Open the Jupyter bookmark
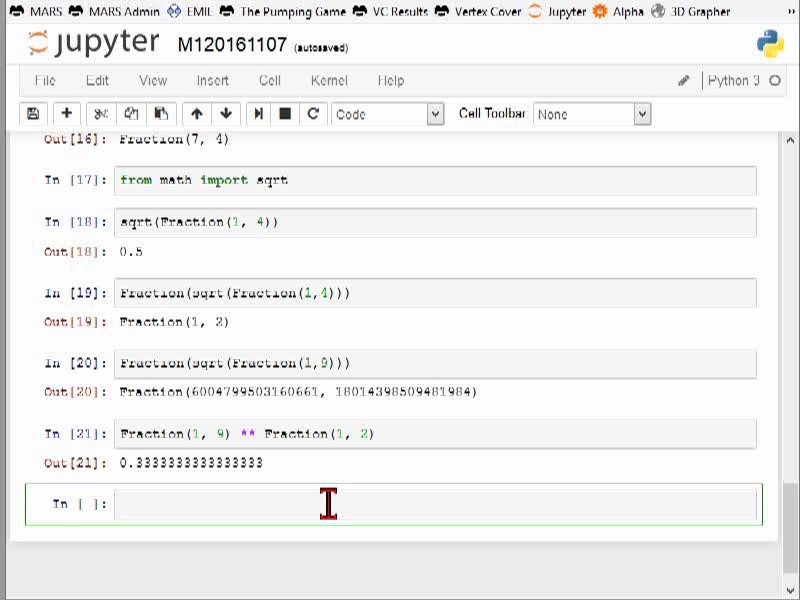Image resolution: width=800 pixels, height=600 pixels. 557,11
